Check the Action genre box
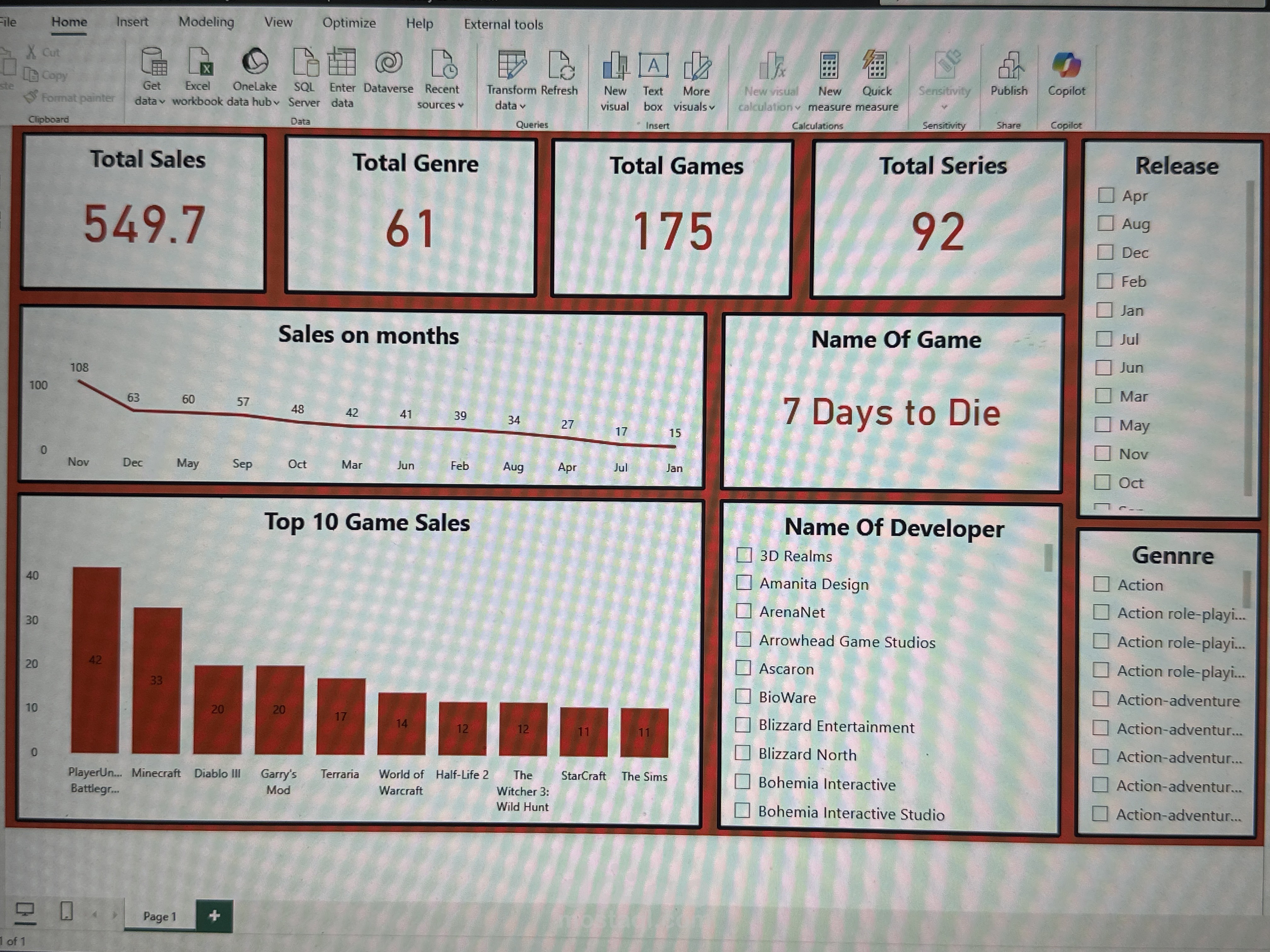This screenshot has width=1270, height=952. tap(1101, 584)
